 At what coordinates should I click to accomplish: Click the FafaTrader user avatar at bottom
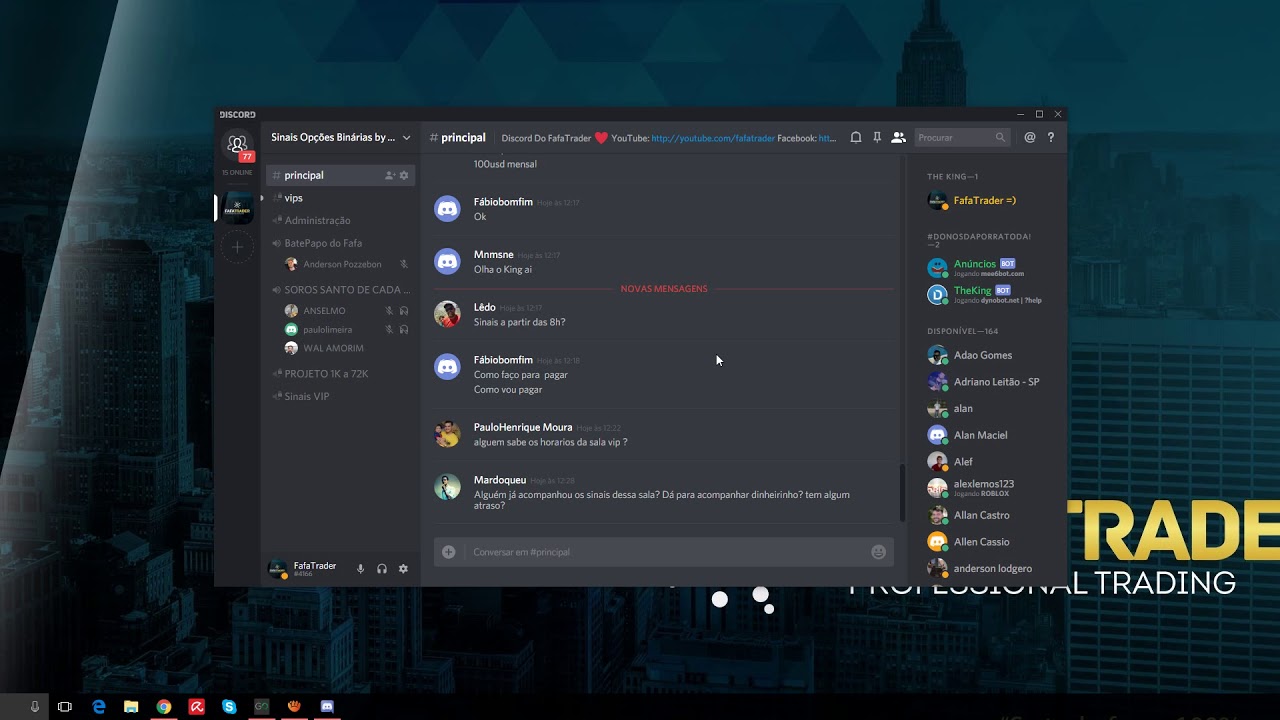[x=277, y=569]
